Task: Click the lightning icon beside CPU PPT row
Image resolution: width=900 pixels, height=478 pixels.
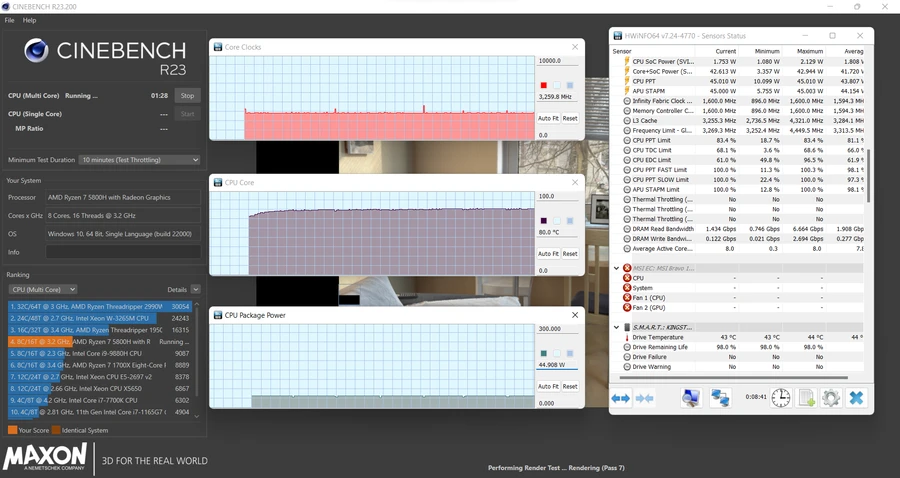Action: click(x=627, y=81)
